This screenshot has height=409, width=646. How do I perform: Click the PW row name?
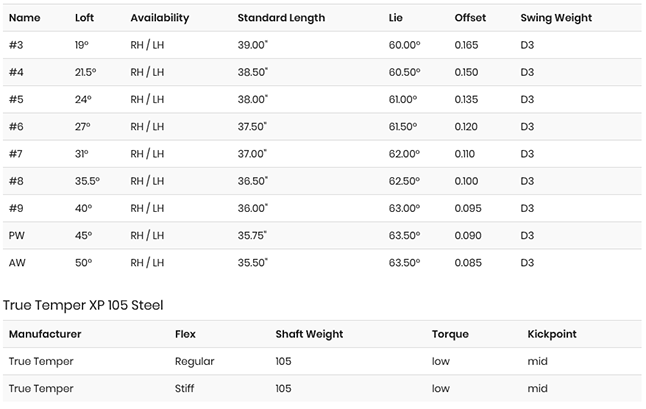pos(16,235)
